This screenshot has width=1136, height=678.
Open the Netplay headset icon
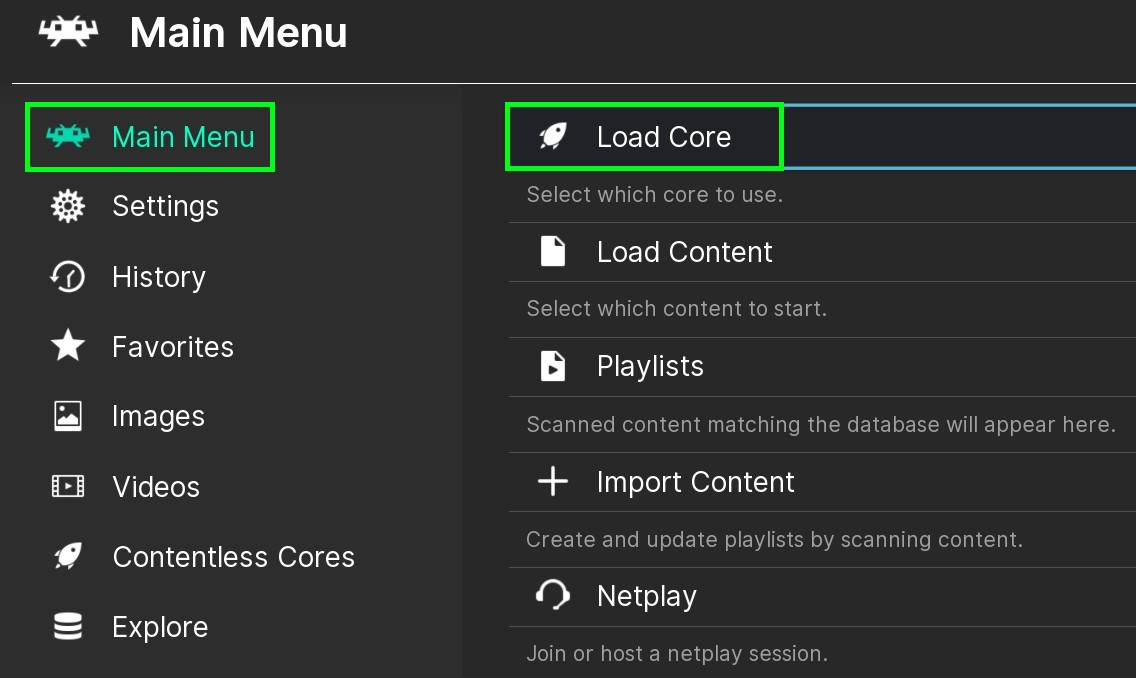[x=553, y=596]
